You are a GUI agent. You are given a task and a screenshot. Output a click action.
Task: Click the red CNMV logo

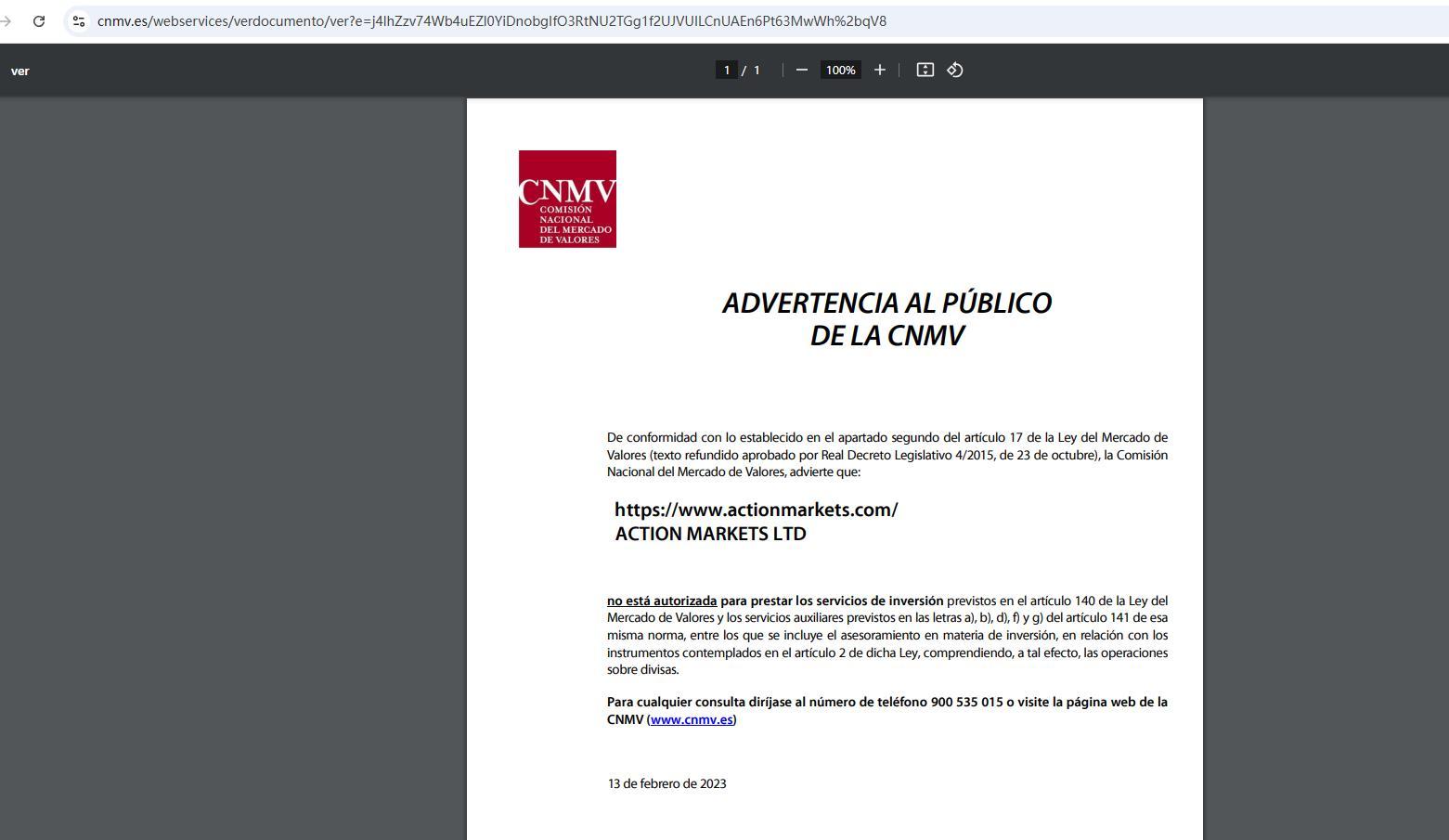click(x=567, y=199)
